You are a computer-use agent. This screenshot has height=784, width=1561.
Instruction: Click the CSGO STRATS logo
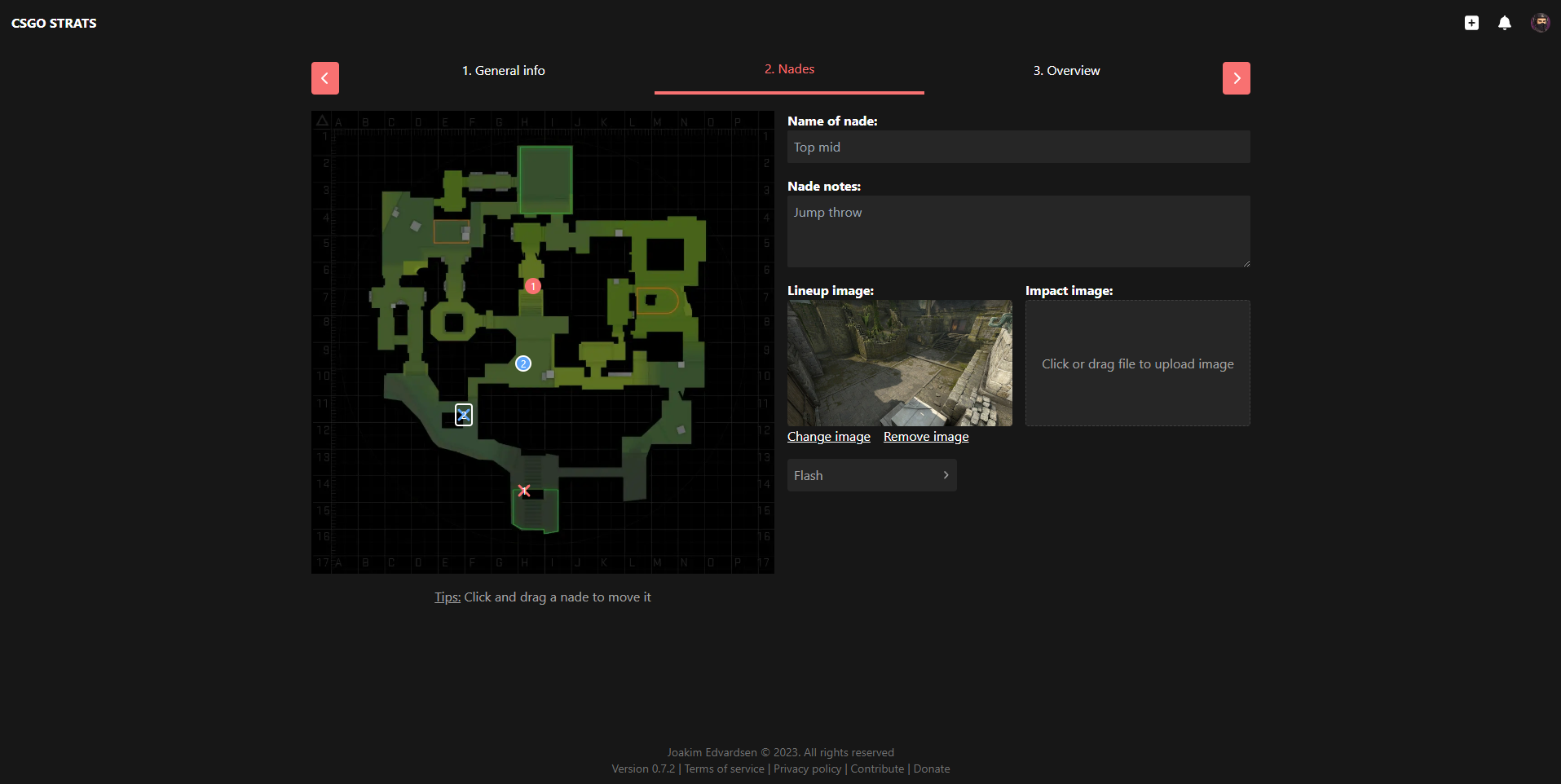pyautogui.click(x=54, y=23)
